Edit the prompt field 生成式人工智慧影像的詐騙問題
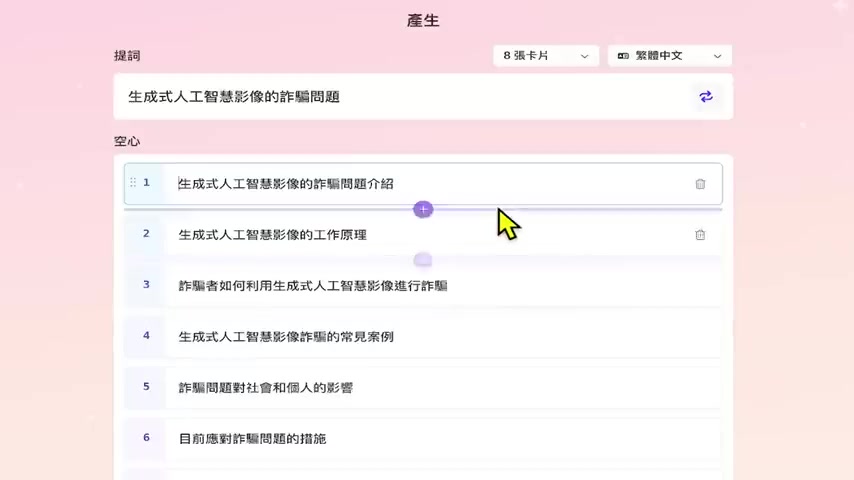The width and height of the screenshot is (854, 480). tap(423, 97)
